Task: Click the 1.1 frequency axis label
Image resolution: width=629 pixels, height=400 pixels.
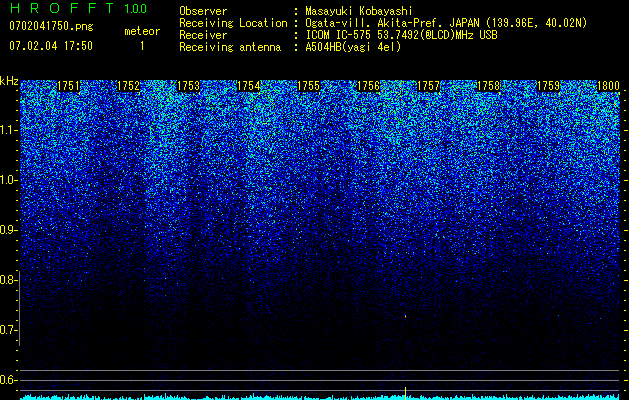Action: pos(7,130)
